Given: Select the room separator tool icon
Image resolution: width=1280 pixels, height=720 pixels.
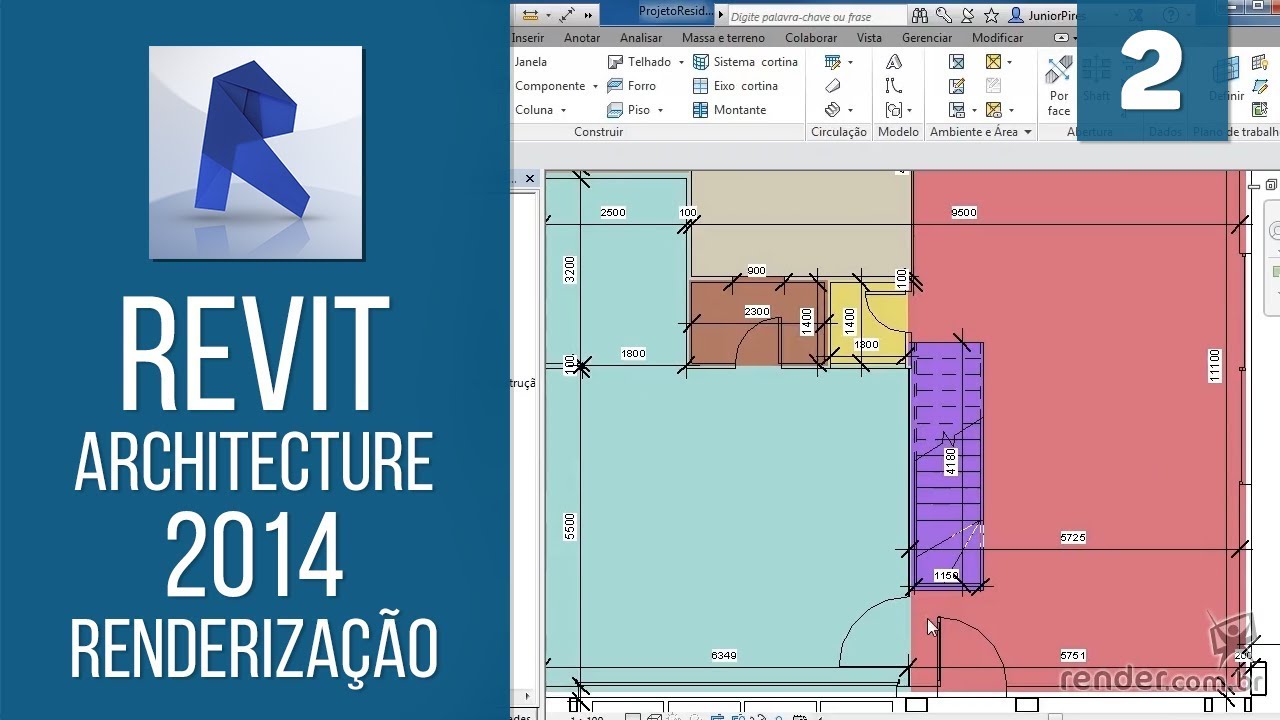Looking at the screenshot, I should coord(957,86).
